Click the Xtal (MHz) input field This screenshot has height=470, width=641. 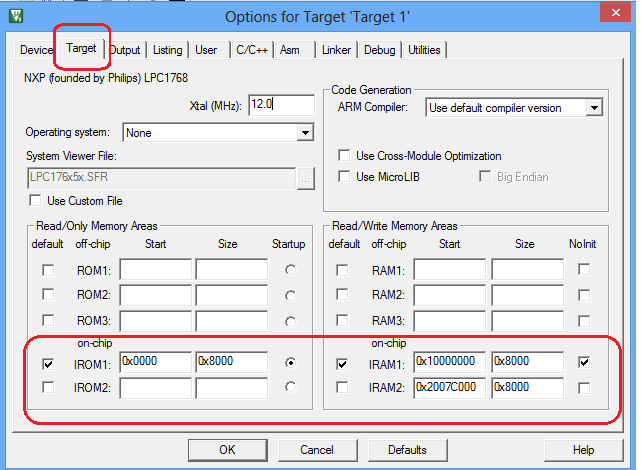(x=281, y=104)
